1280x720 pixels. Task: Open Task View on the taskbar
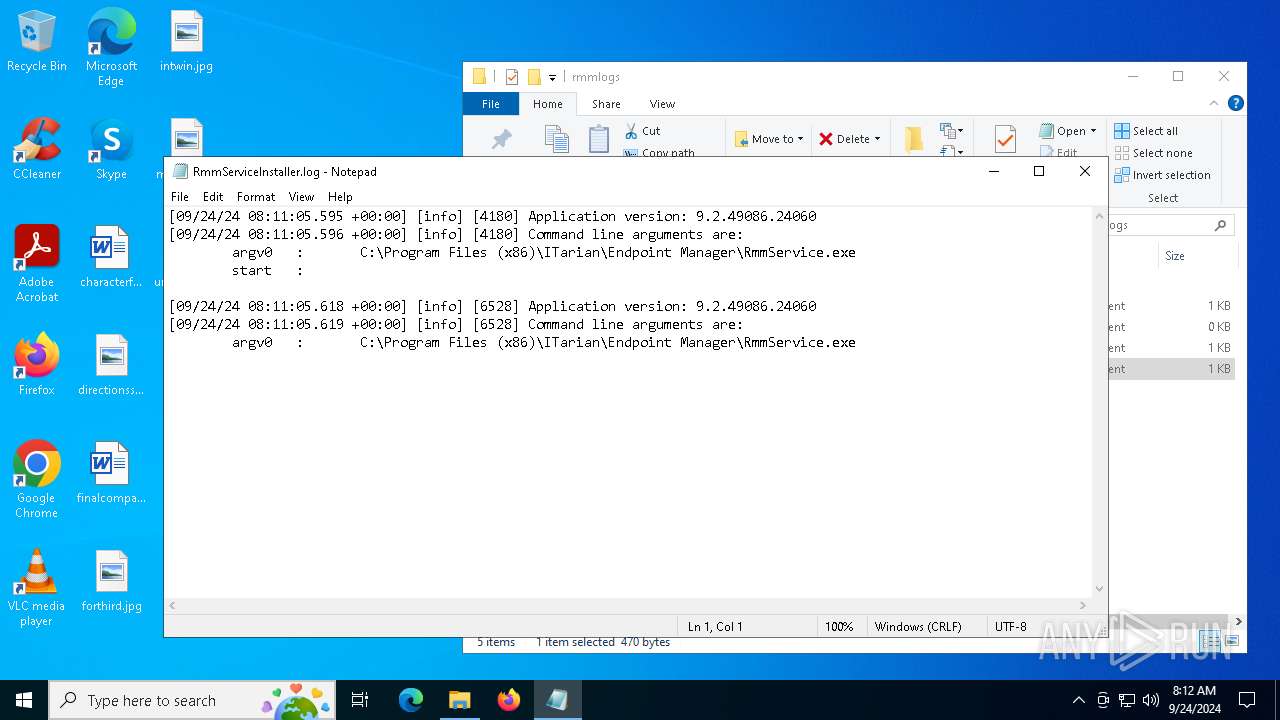pos(360,700)
